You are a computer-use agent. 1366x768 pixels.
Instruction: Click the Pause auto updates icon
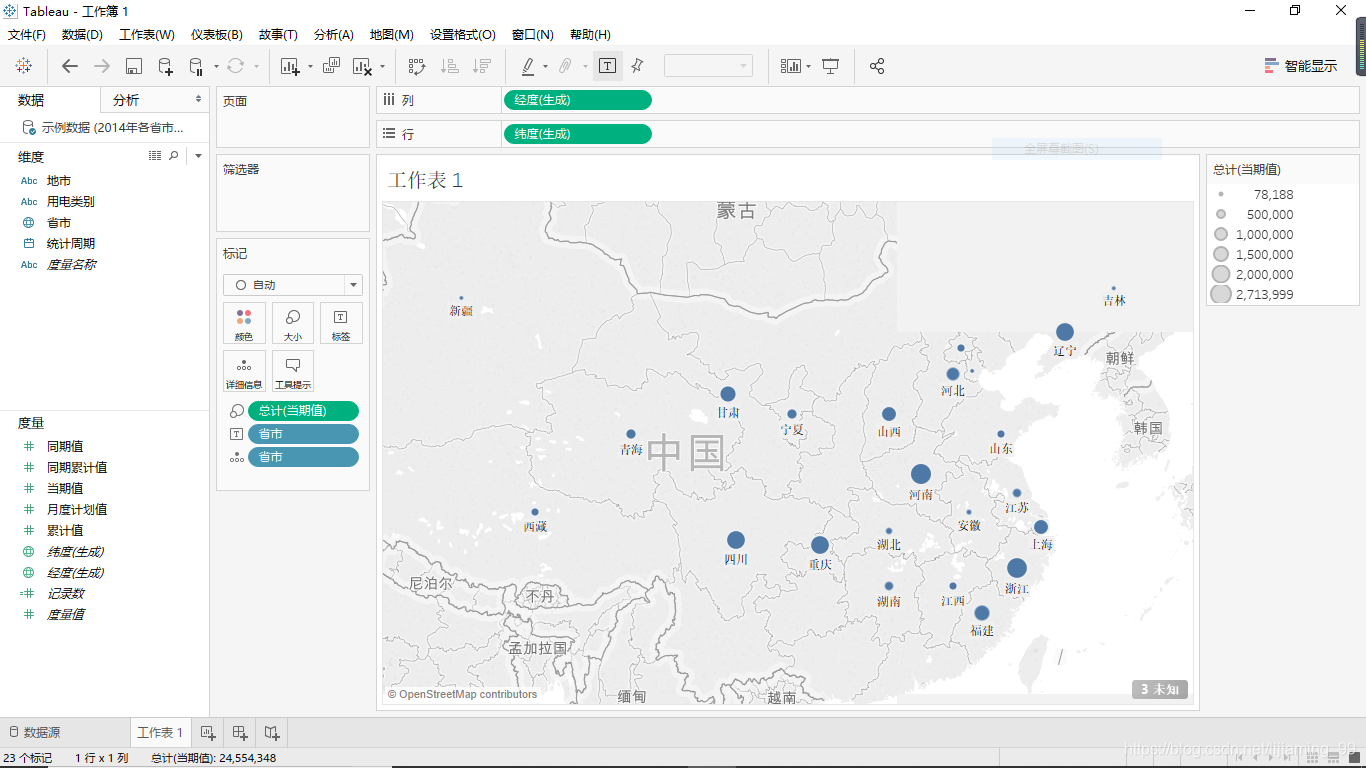click(196, 66)
